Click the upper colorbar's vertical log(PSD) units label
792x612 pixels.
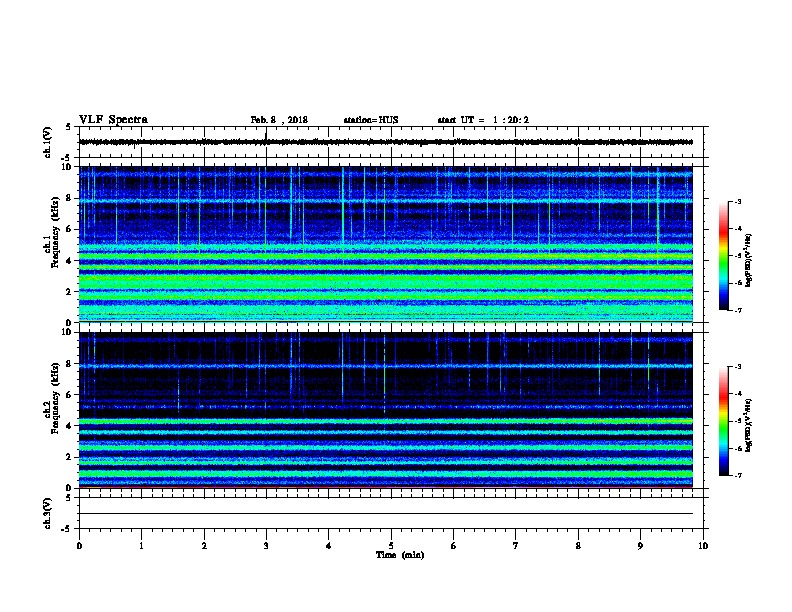(x=749, y=260)
